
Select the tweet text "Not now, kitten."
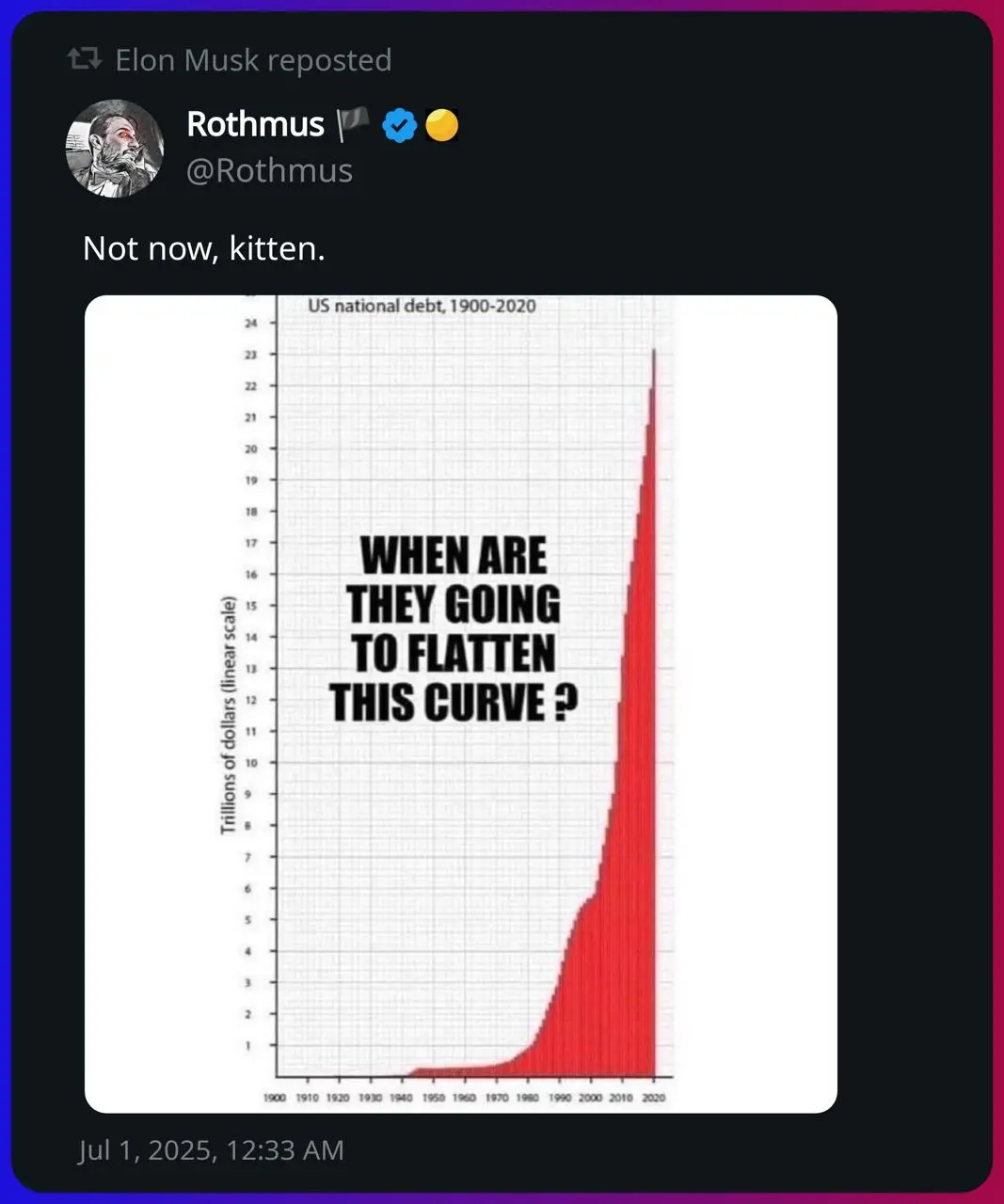tap(204, 248)
